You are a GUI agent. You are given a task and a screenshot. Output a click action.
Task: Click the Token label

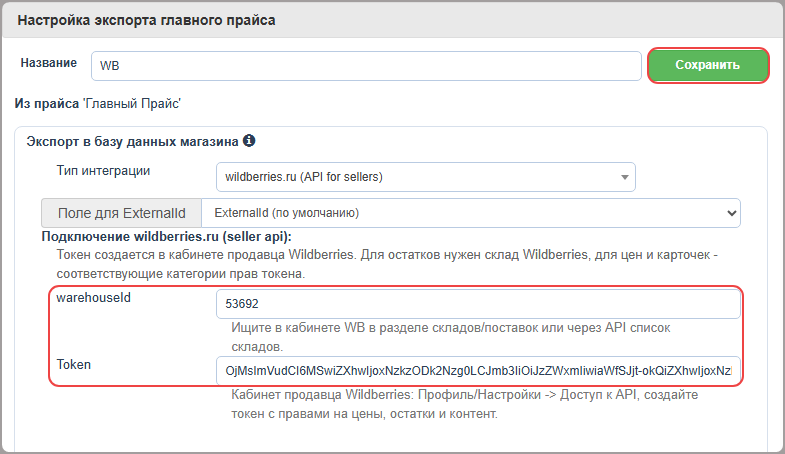pyautogui.click(x=74, y=364)
